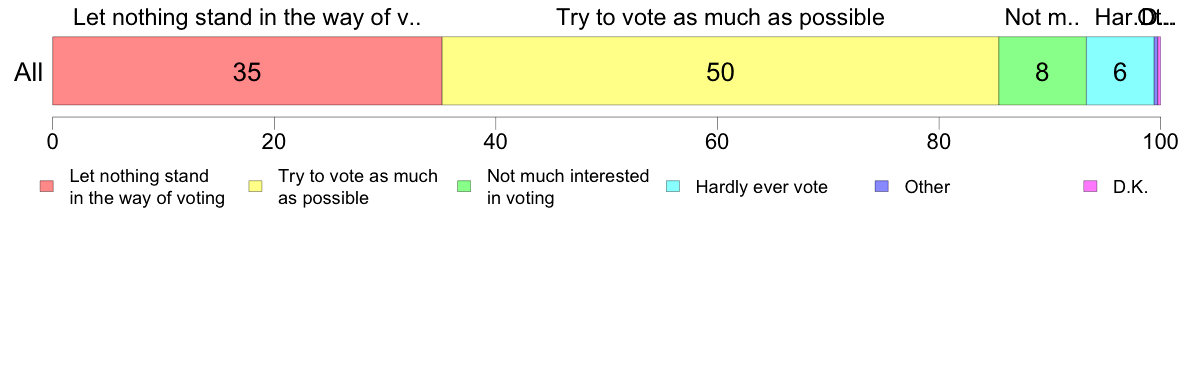Click the blue Other legend swatch
The width and height of the screenshot is (1188, 368).
point(881,186)
